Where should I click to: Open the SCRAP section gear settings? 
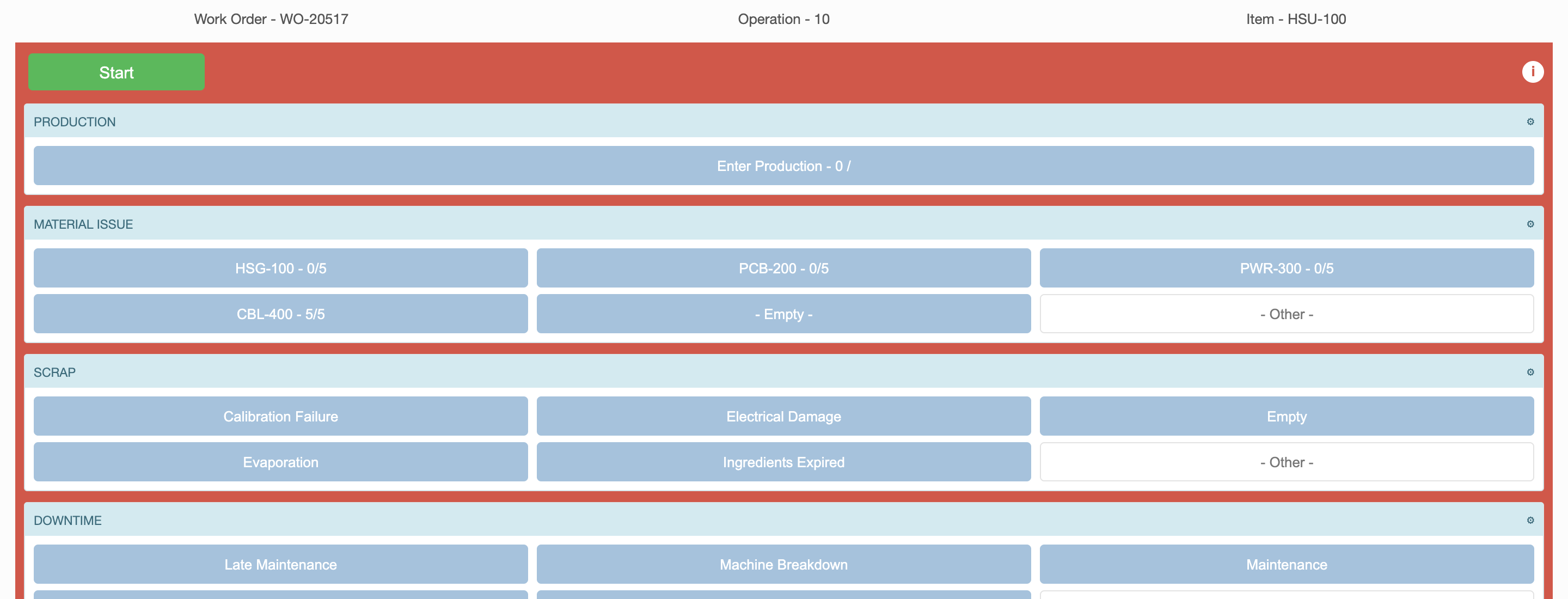point(1530,372)
